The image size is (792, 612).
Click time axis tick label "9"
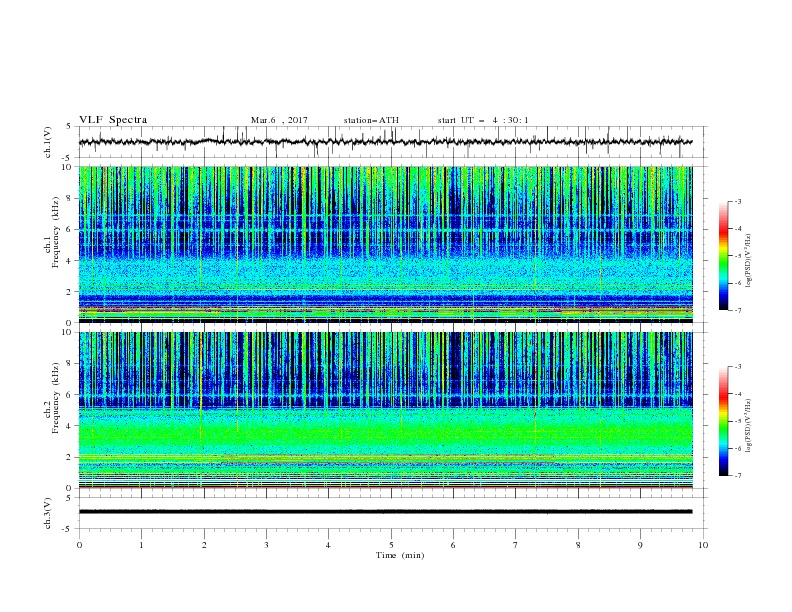click(640, 545)
